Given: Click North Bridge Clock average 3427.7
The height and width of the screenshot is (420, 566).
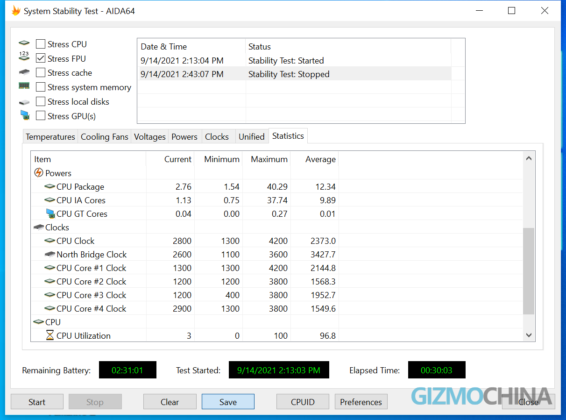Looking at the screenshot, I should click(x=323, y=254).
